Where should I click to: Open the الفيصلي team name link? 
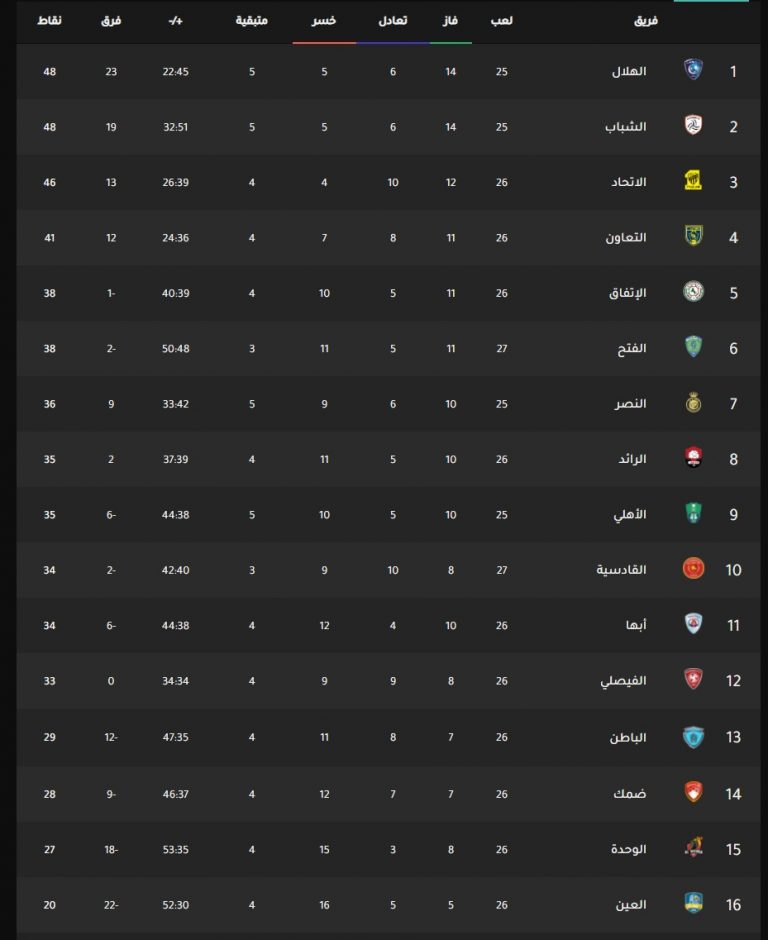pyautogui.click(x=624, y=681)
